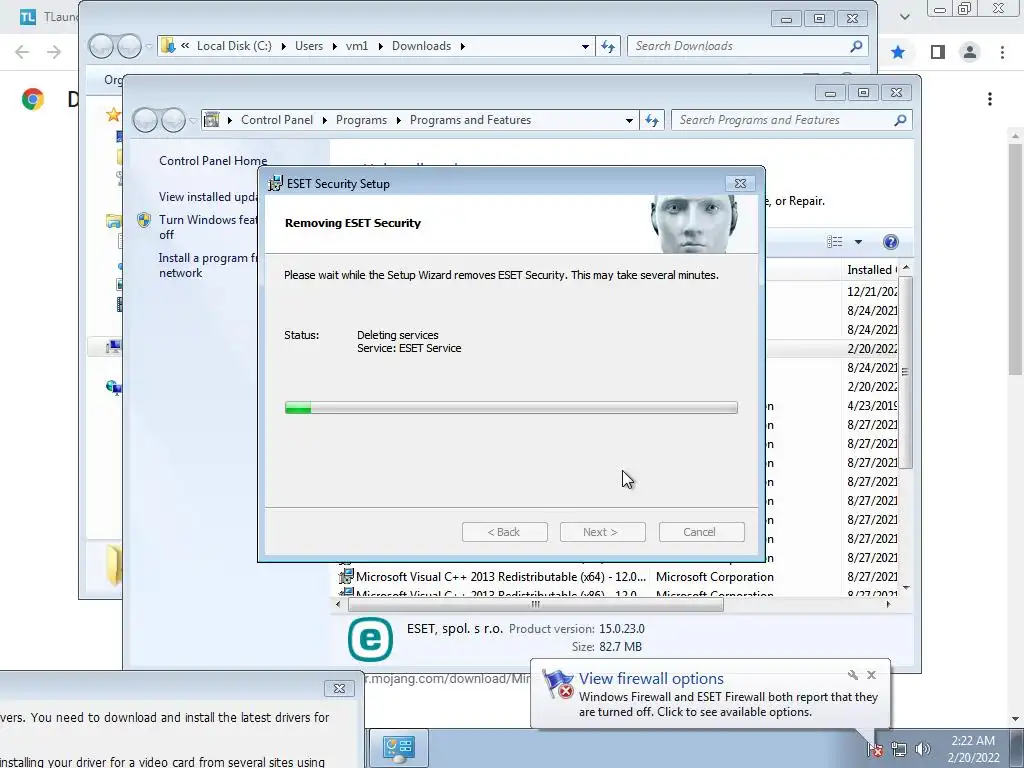The image size is (1024, 768).
Task: Click Cancel in ESET Security Setup
Action: pyautogui.click(x=701, y=532)
